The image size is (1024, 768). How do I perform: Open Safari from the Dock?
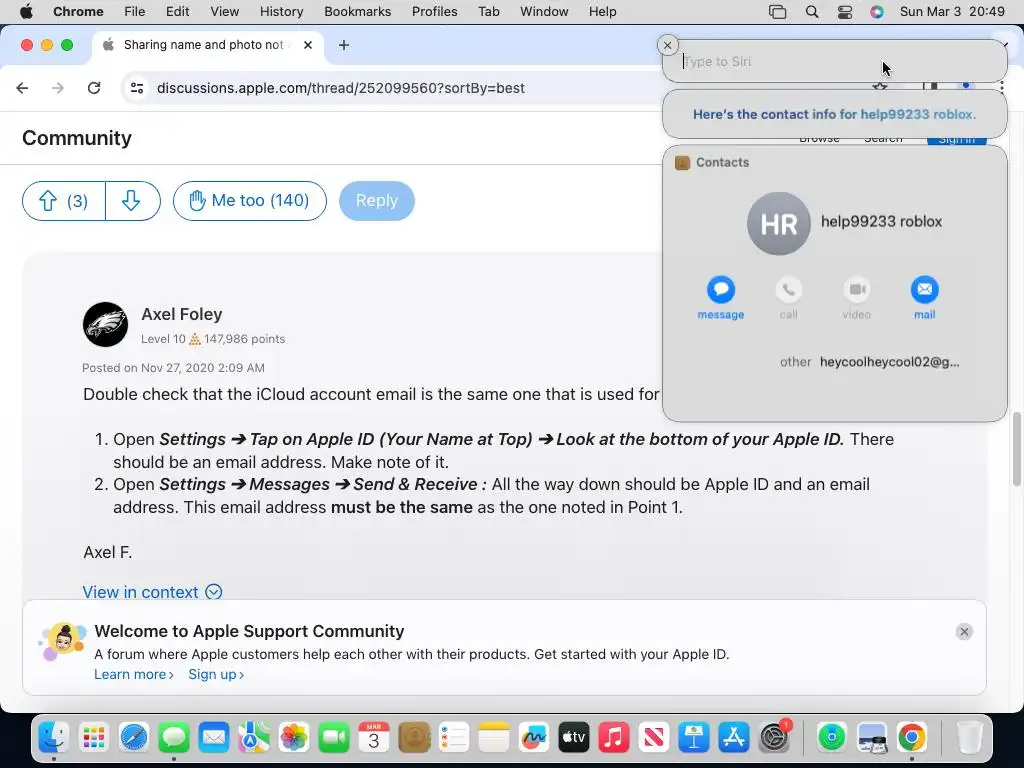click(x=134, y=738)
